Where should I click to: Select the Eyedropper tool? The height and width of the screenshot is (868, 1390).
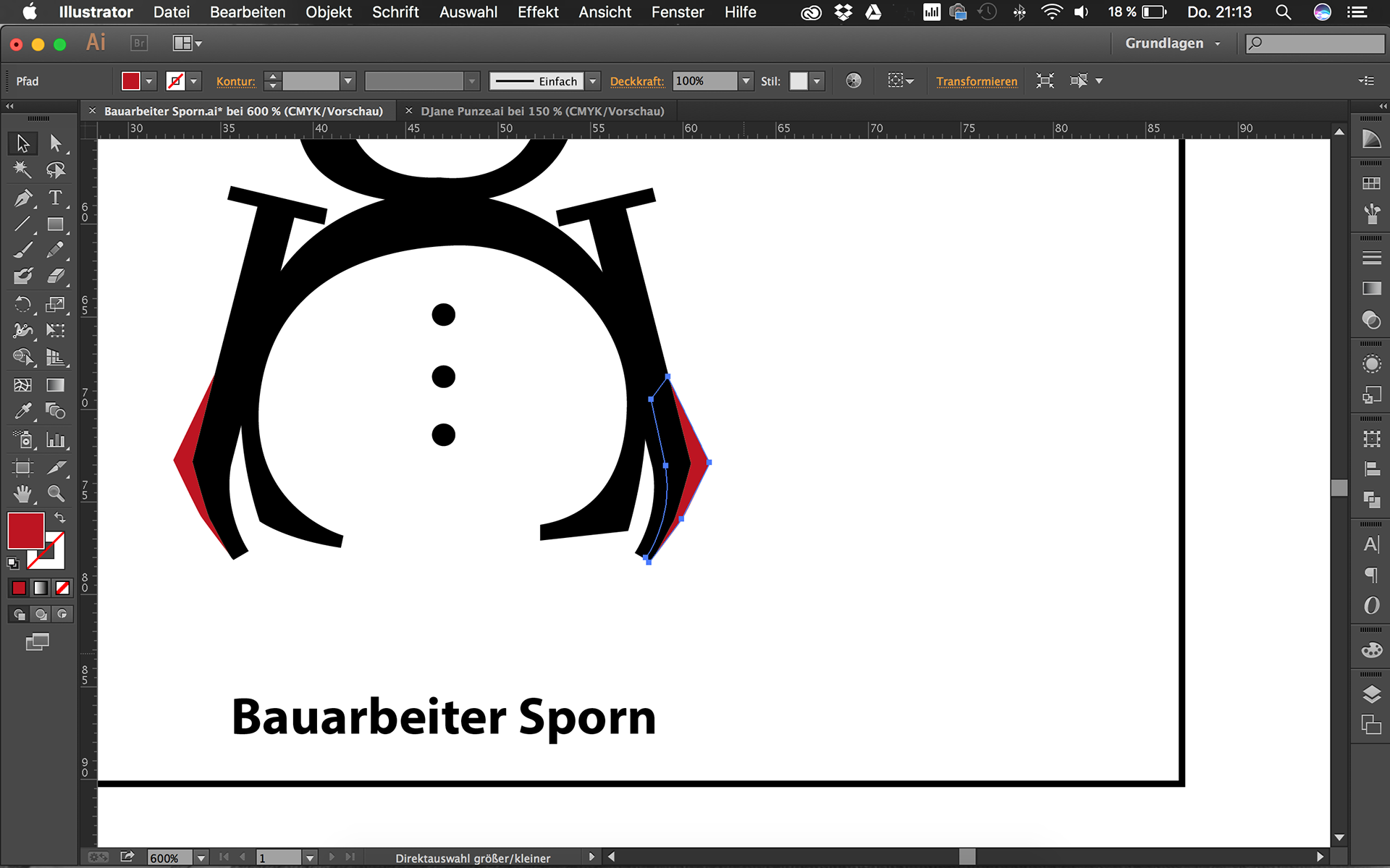point(22,411)
